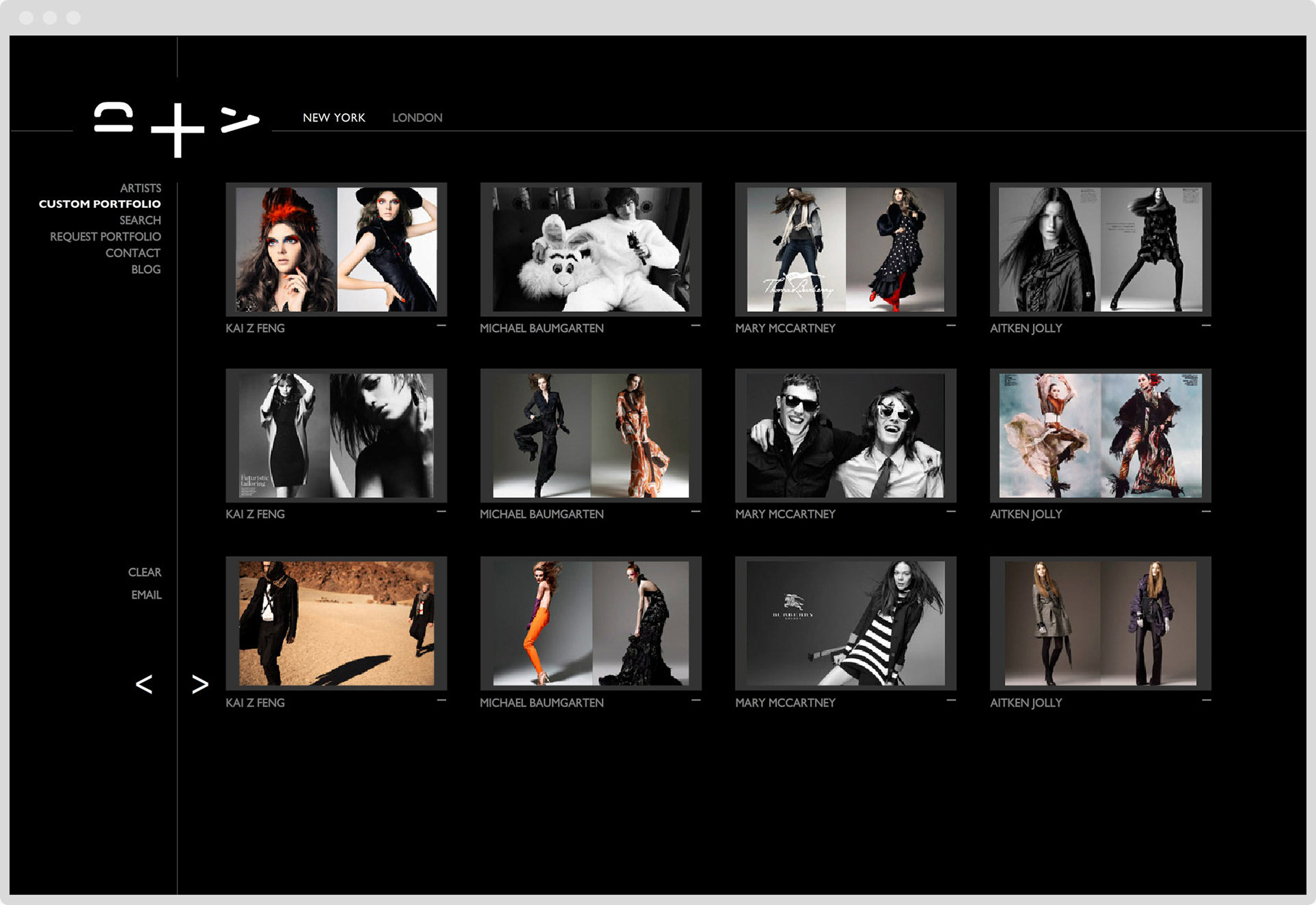This screenshot has width=1316, height=905.
Task: Open the Request Portfolio page
Action: (106, 237)
